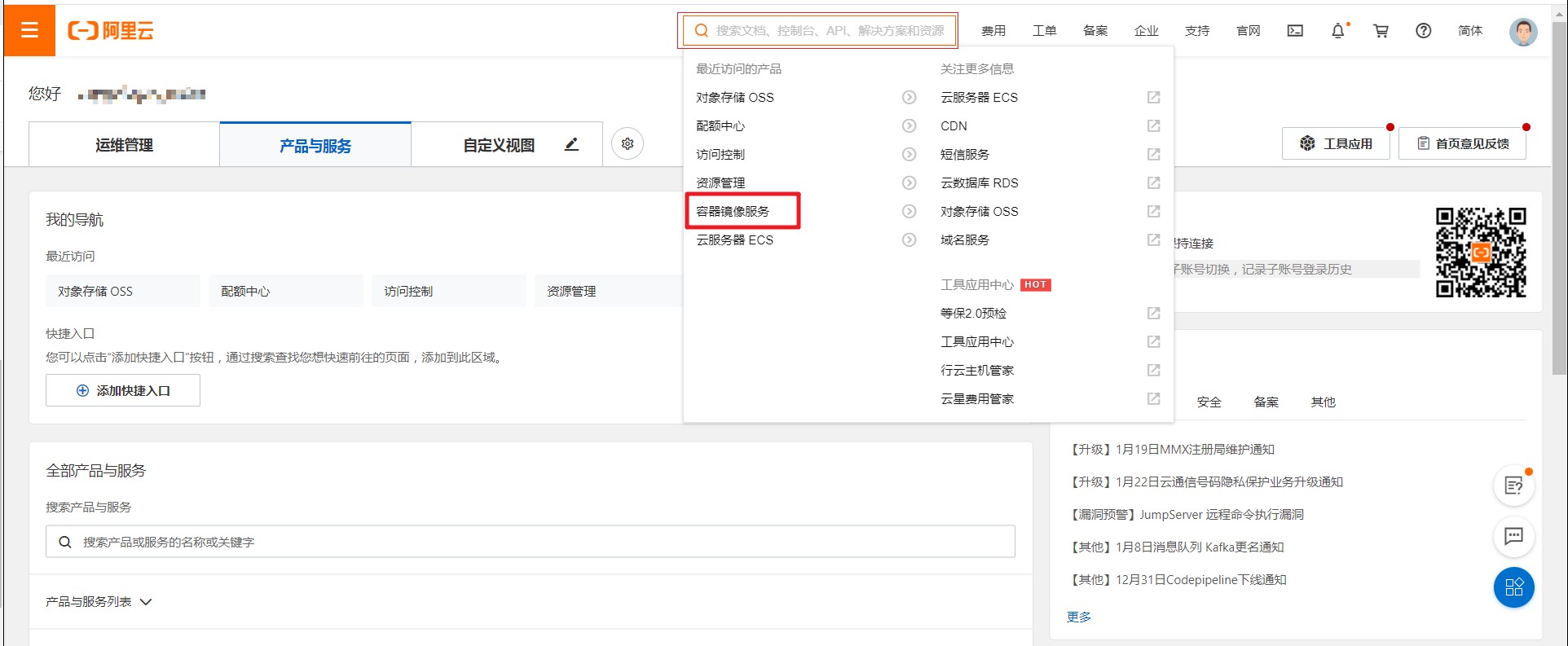The width and height of the screenshot is (1568, 646).
Task: Click arrow icon next to 访问控制
Action: [x=909, y=155]
